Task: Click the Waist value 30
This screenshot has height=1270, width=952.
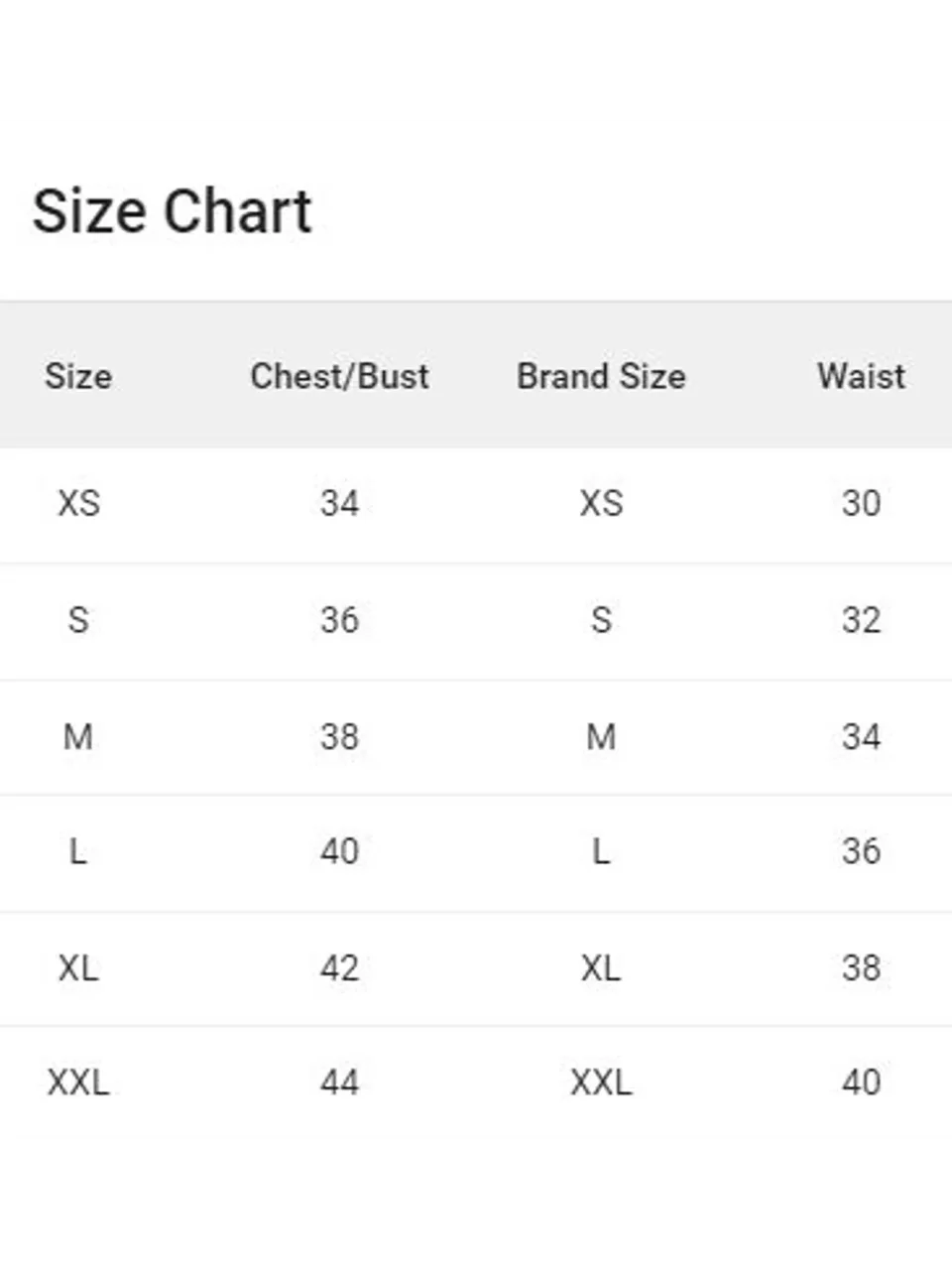Action: [861, 503]
